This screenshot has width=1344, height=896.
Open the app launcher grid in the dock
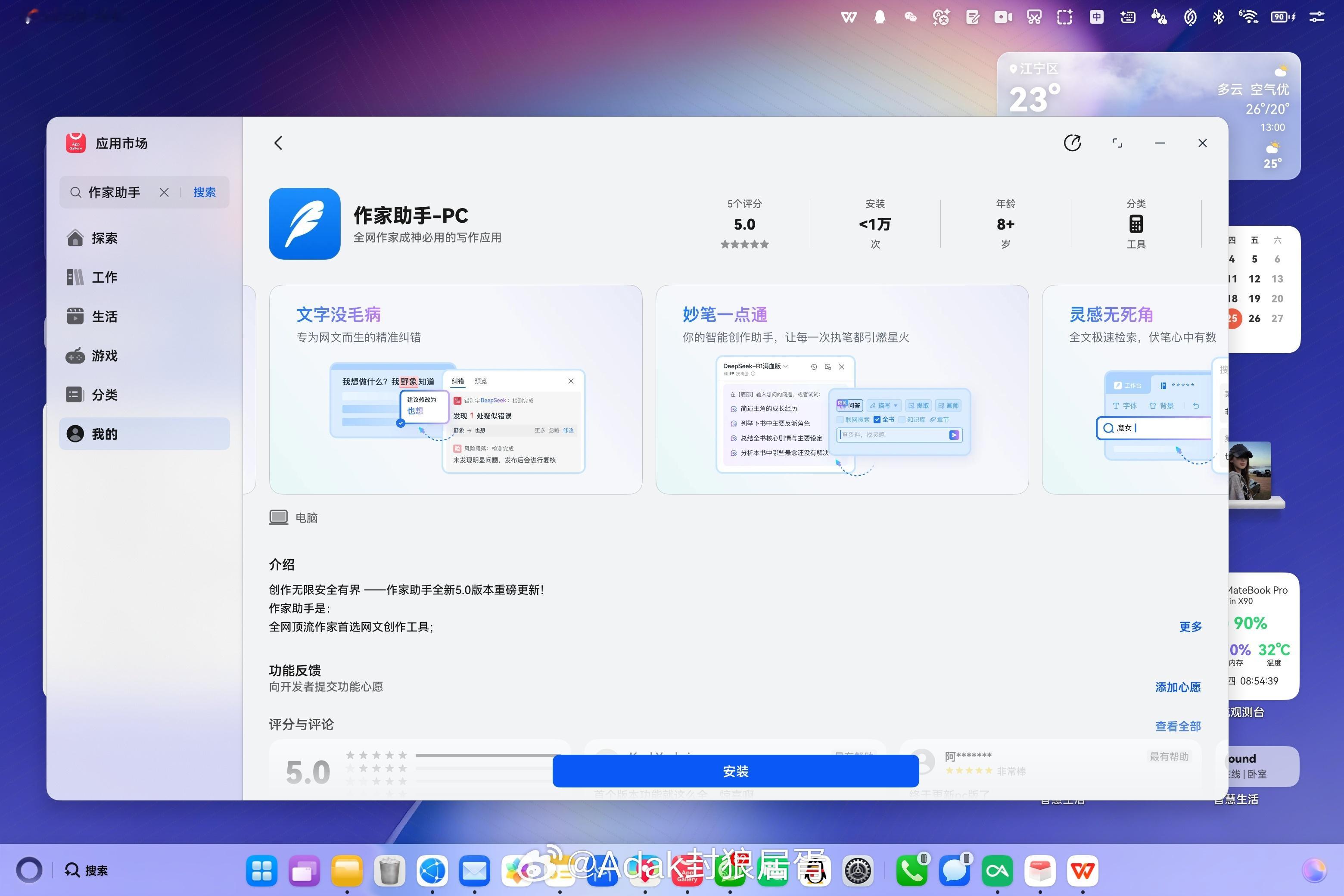click(262, 871)
